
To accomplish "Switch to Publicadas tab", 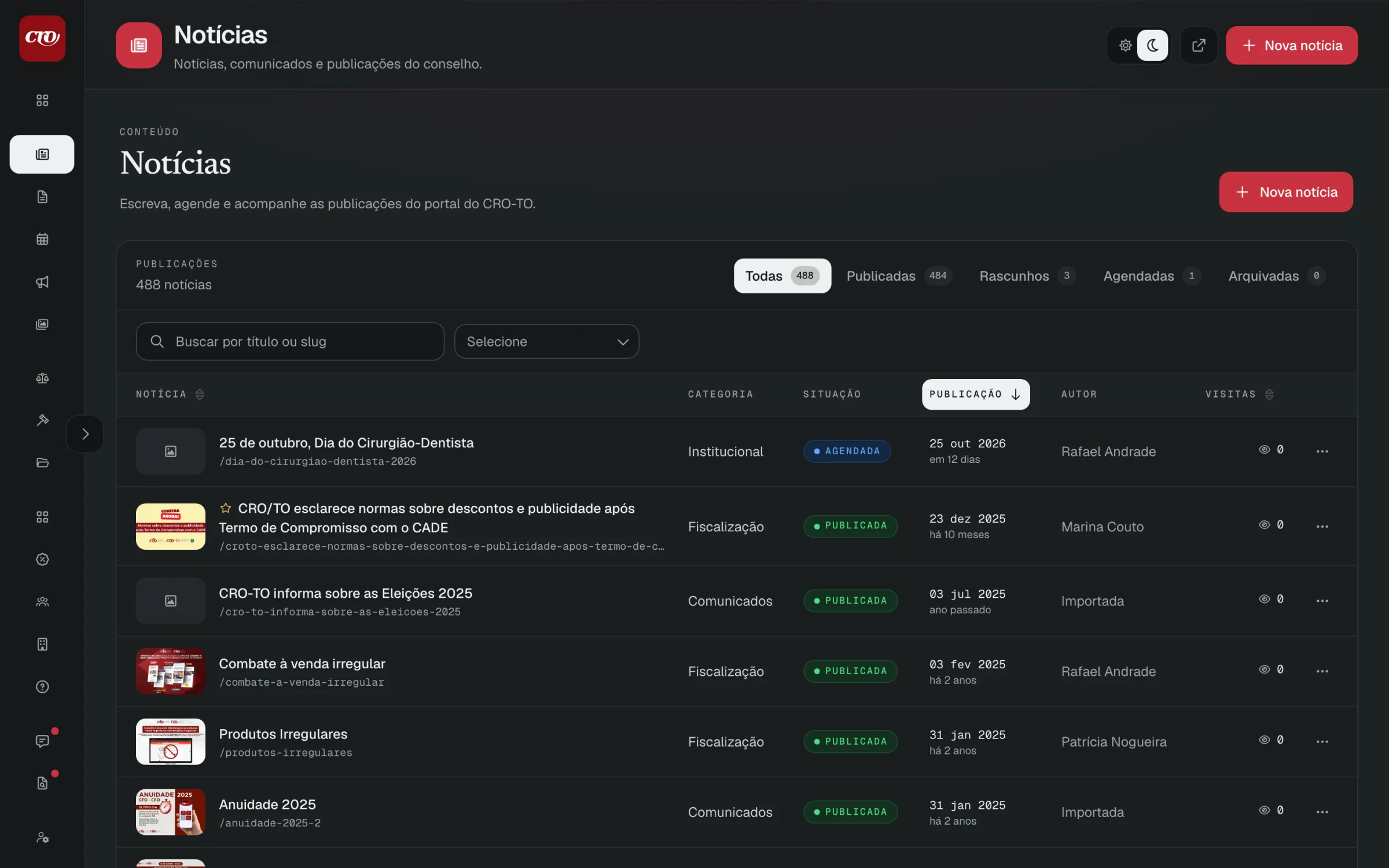I will (x=899, y=276).
